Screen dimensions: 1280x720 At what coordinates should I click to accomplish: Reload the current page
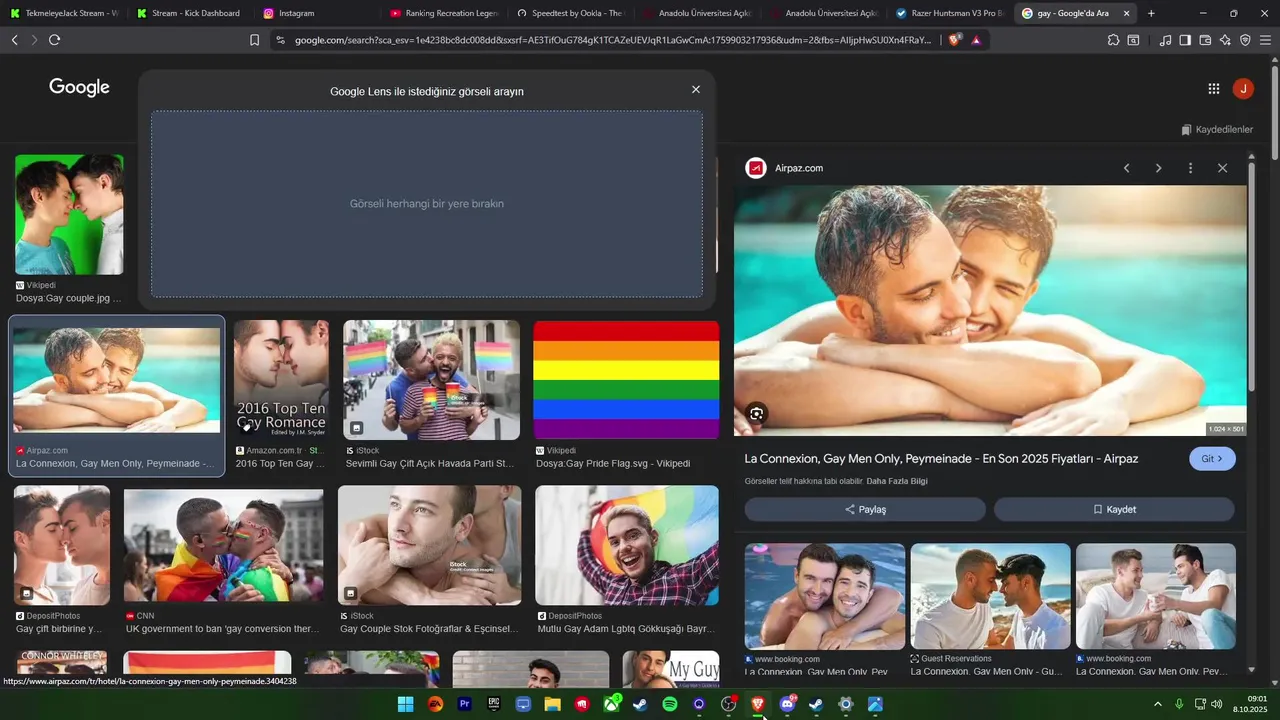tap(54, 40)
